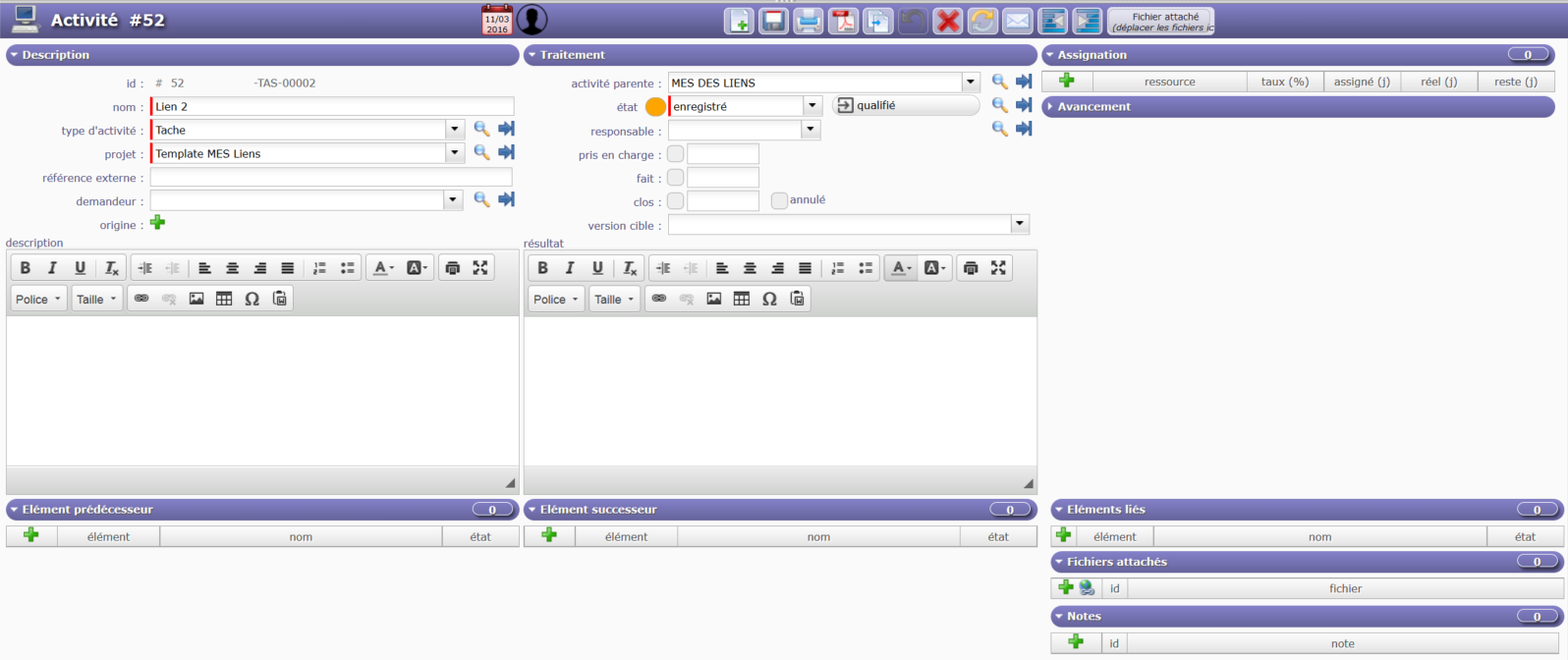Search project with magnifier next to projet
The width and height of the screenshot is (1568, 660).
pos(481,152)
